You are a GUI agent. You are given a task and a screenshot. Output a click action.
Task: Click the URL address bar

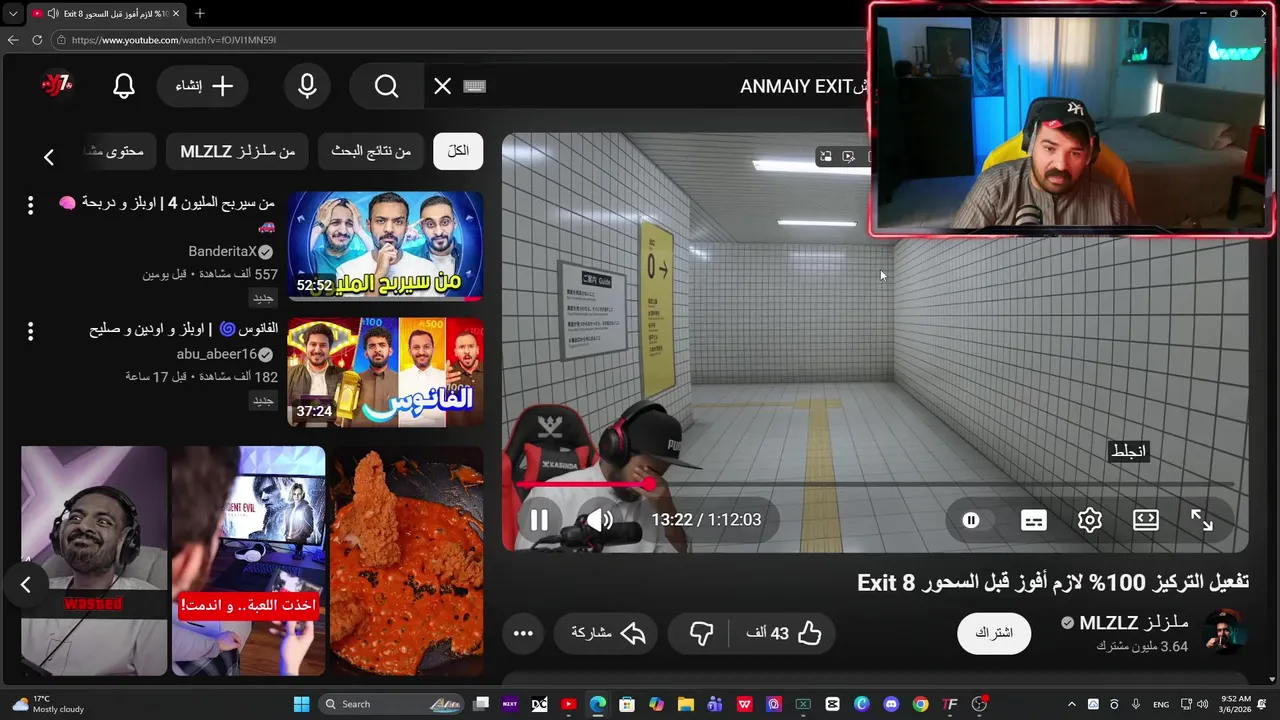[x=460, y=40]
